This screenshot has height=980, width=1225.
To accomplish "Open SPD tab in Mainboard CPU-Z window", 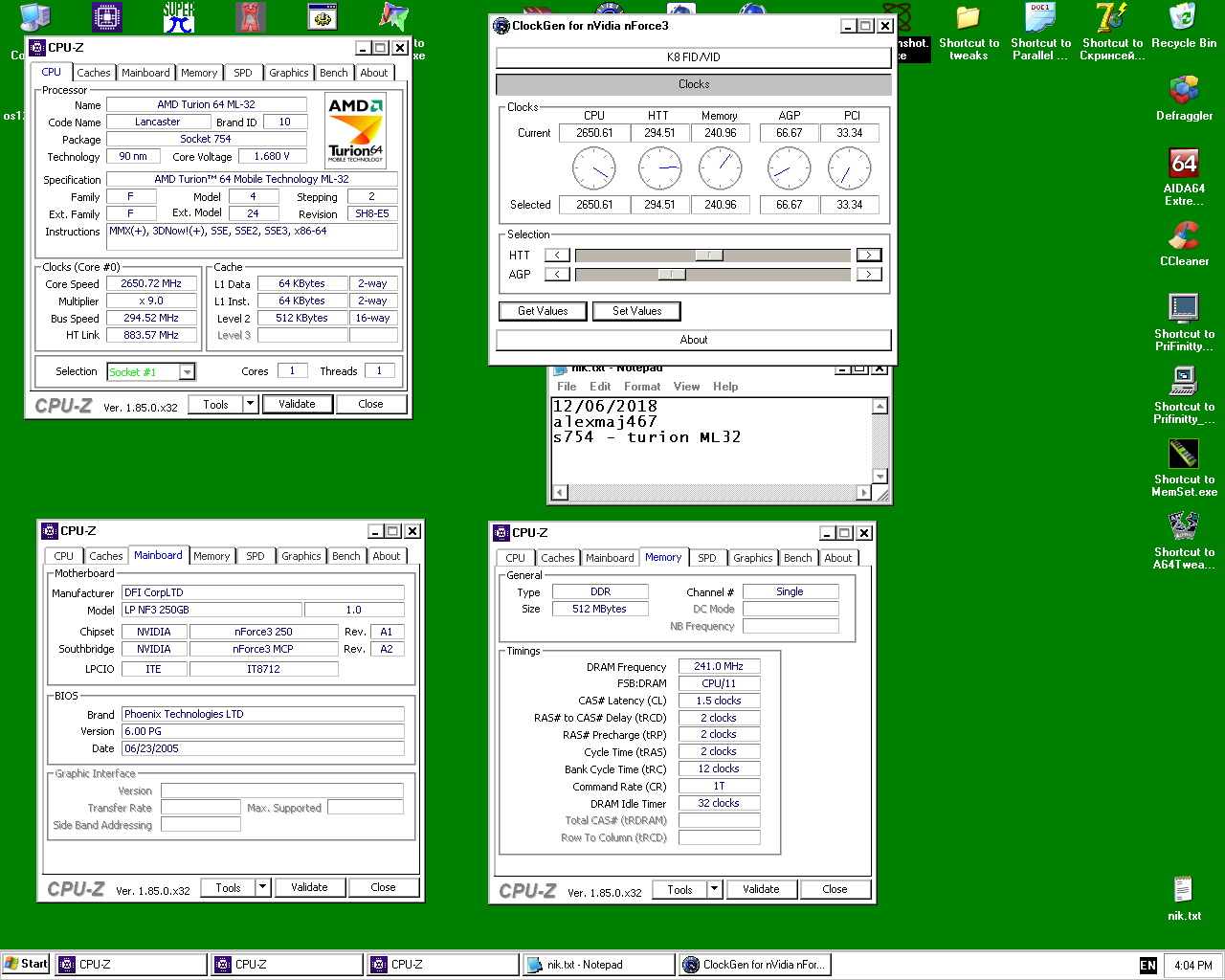I will point(256,556).
